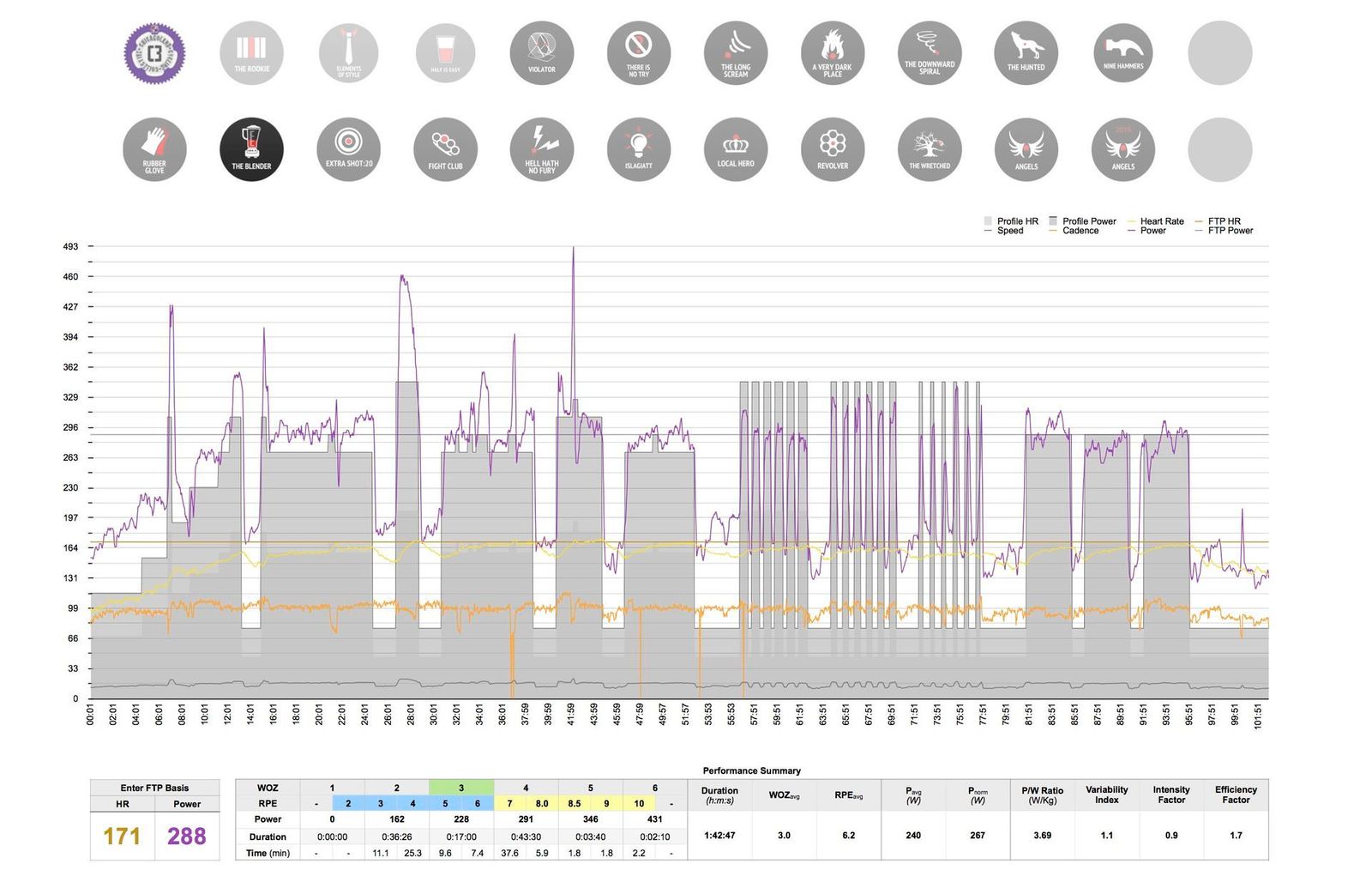Click the purple Sufferfest badge logo
1372x888 pixels.
pyautogui.click(x=154, y=53)
